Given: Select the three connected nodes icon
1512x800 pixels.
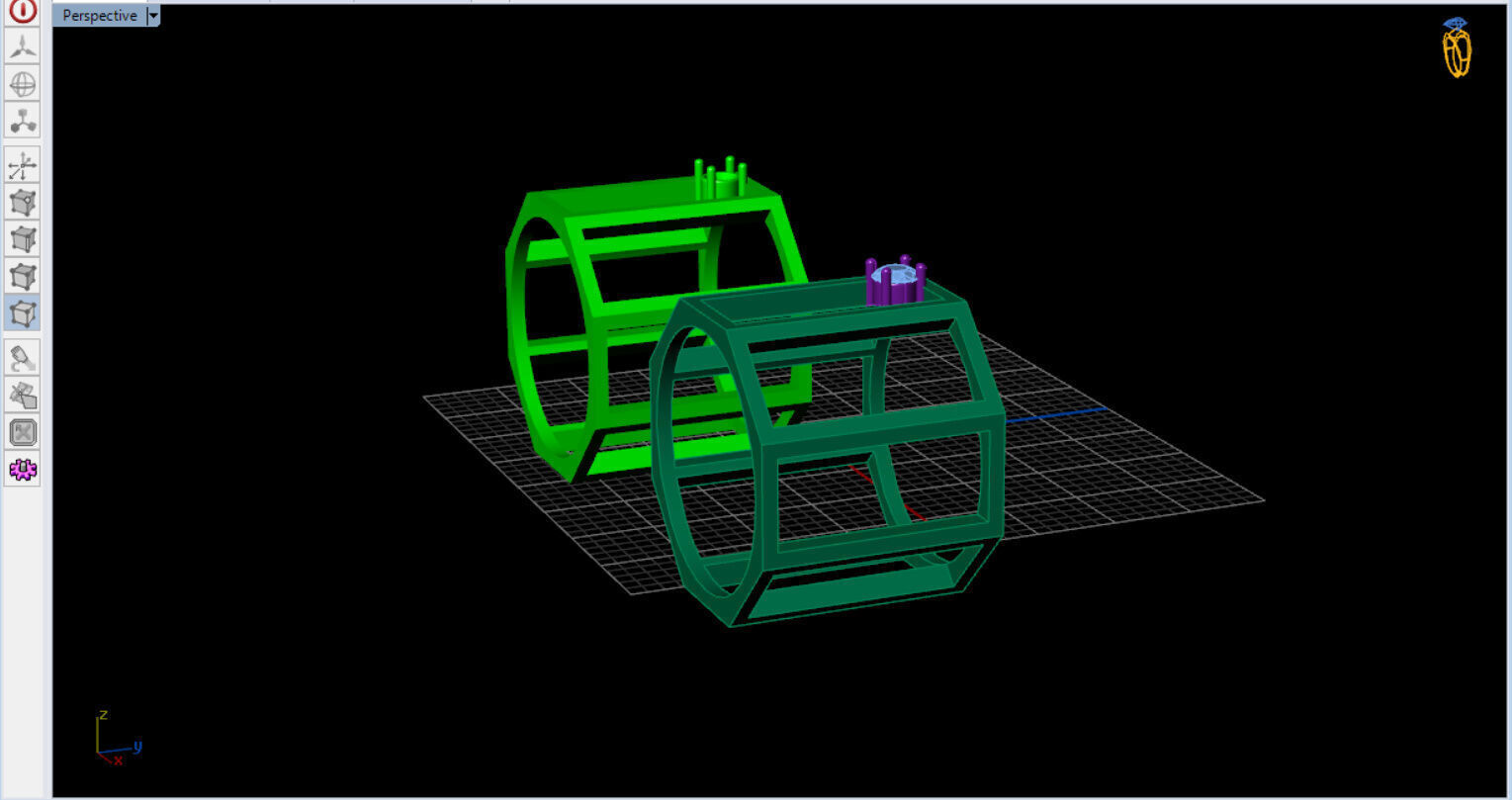Looking at the screenshot, I should pyautogui.click(x=23, y=121).
